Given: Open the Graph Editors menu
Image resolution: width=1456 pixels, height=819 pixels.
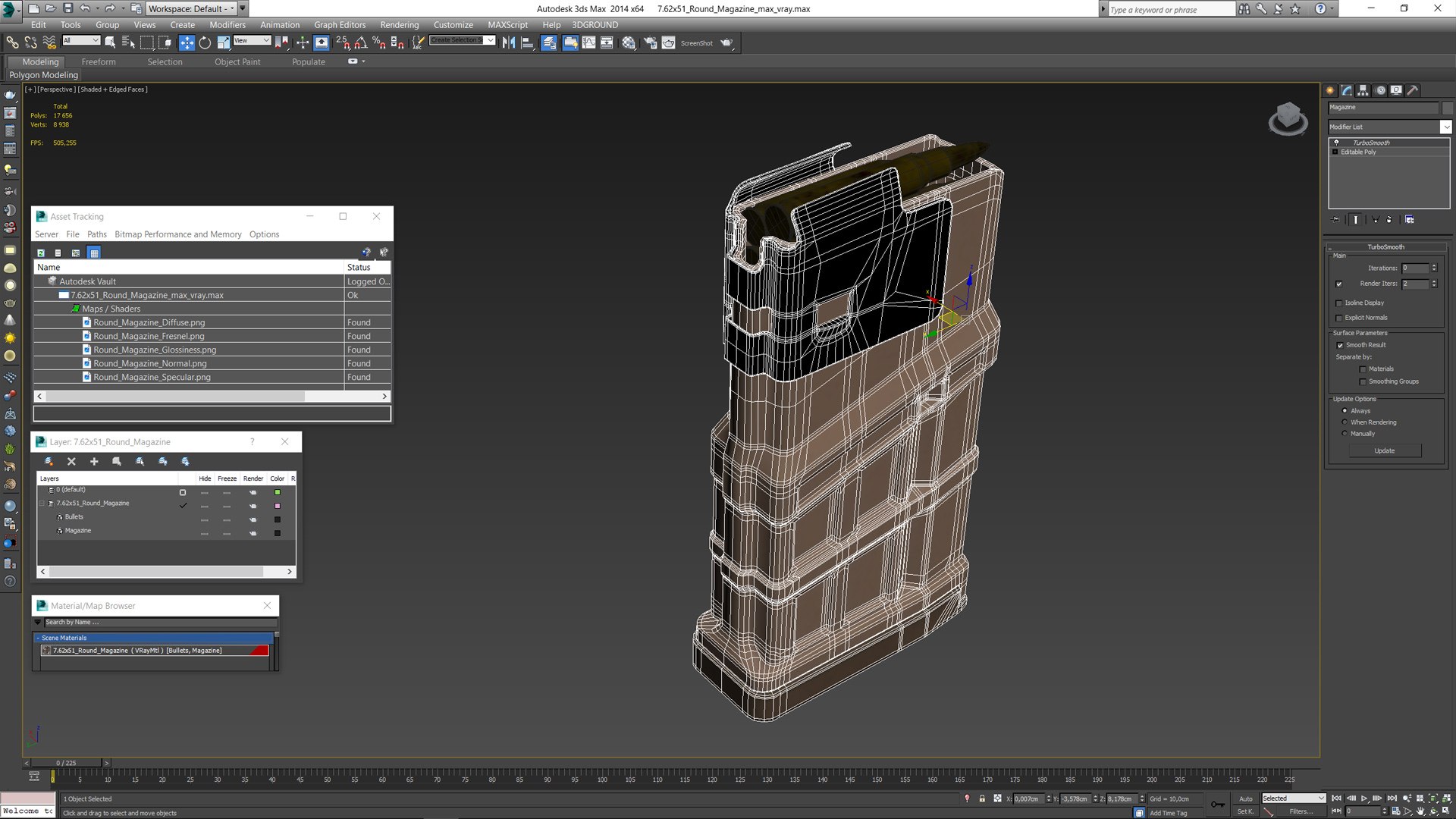Looking at the screenshot, I should (340, 25).
